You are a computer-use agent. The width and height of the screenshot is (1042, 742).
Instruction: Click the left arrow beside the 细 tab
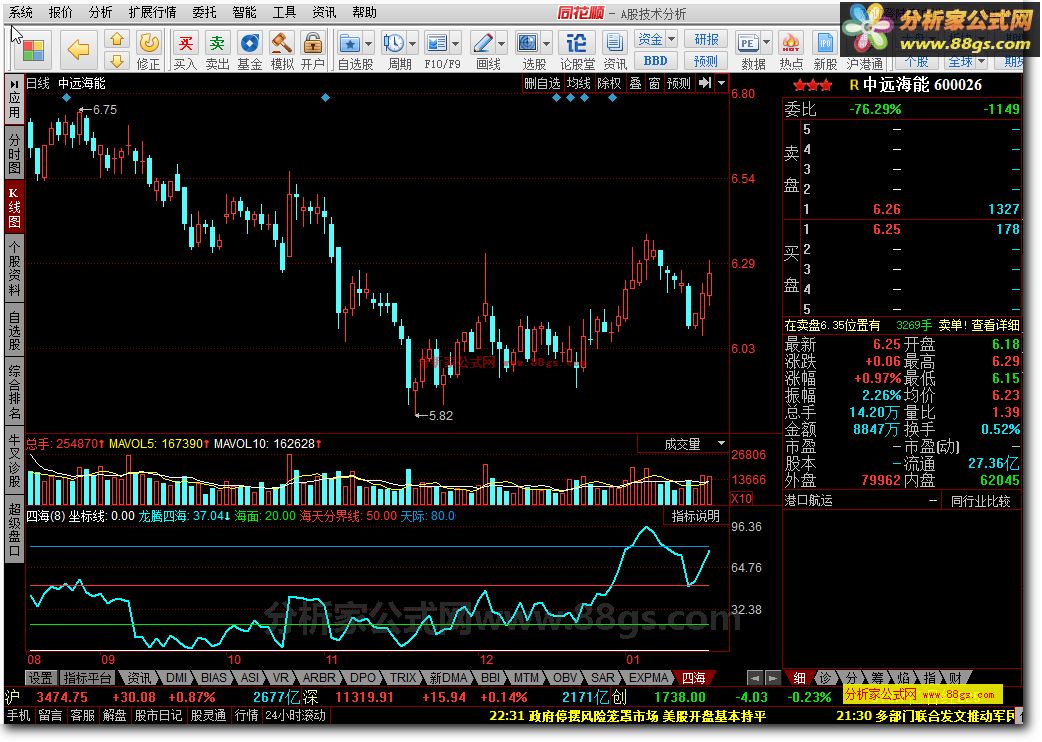(x=755, y=678)
